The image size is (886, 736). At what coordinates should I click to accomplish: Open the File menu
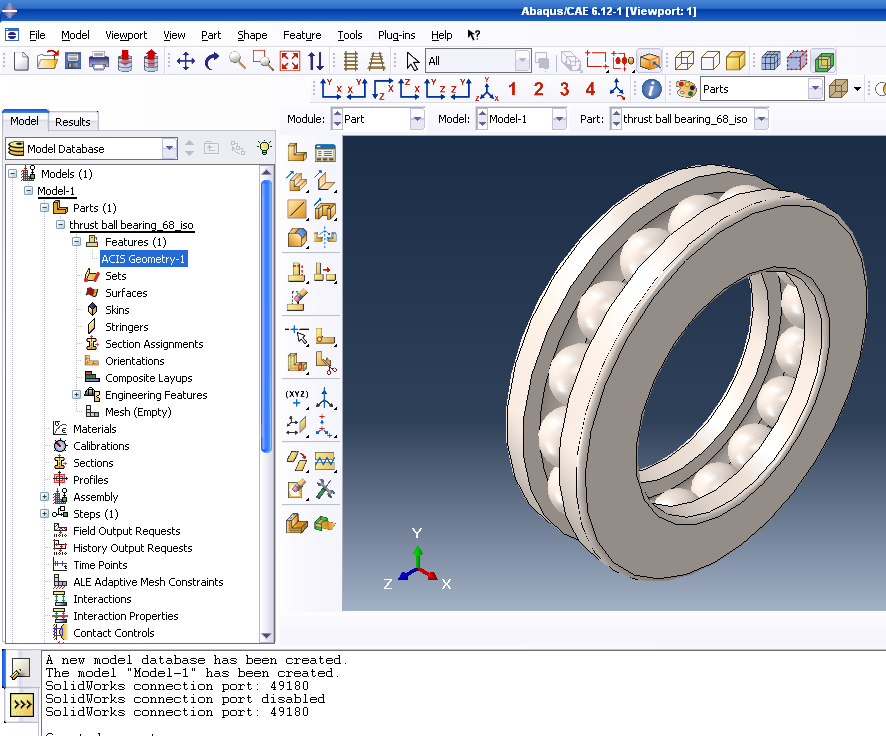(37, 35)
